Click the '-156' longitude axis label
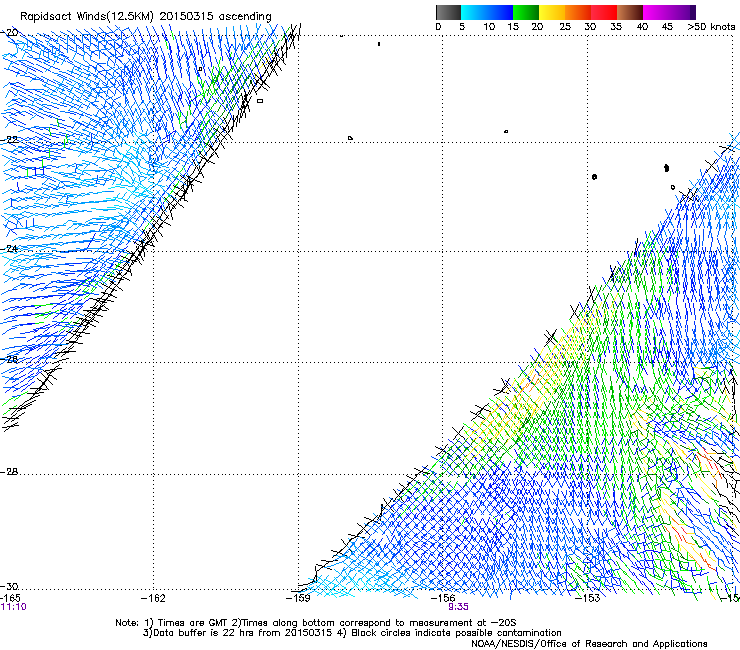This screenshot has height=650, width=740. point(443,598)
